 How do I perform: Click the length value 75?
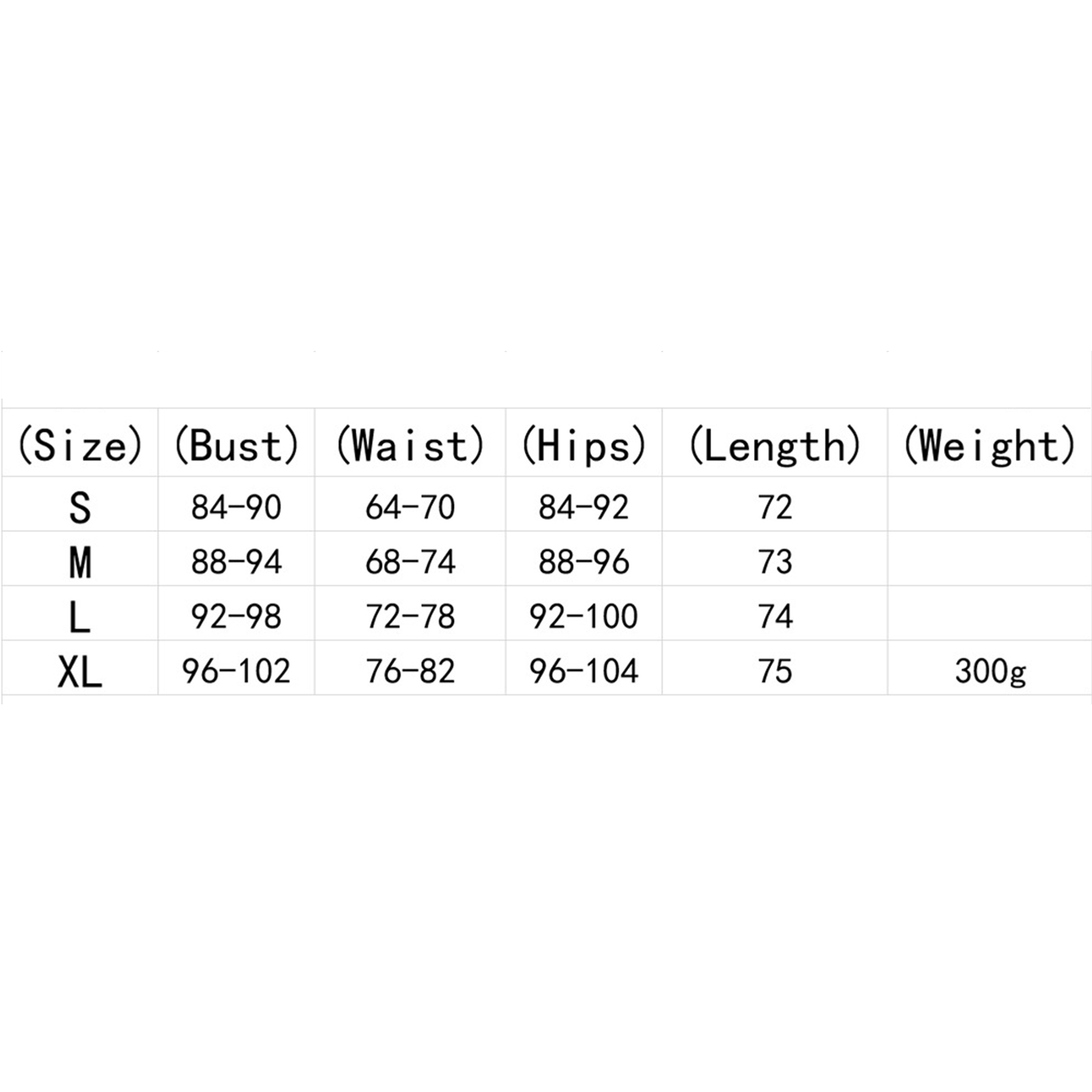coord(775,671)
